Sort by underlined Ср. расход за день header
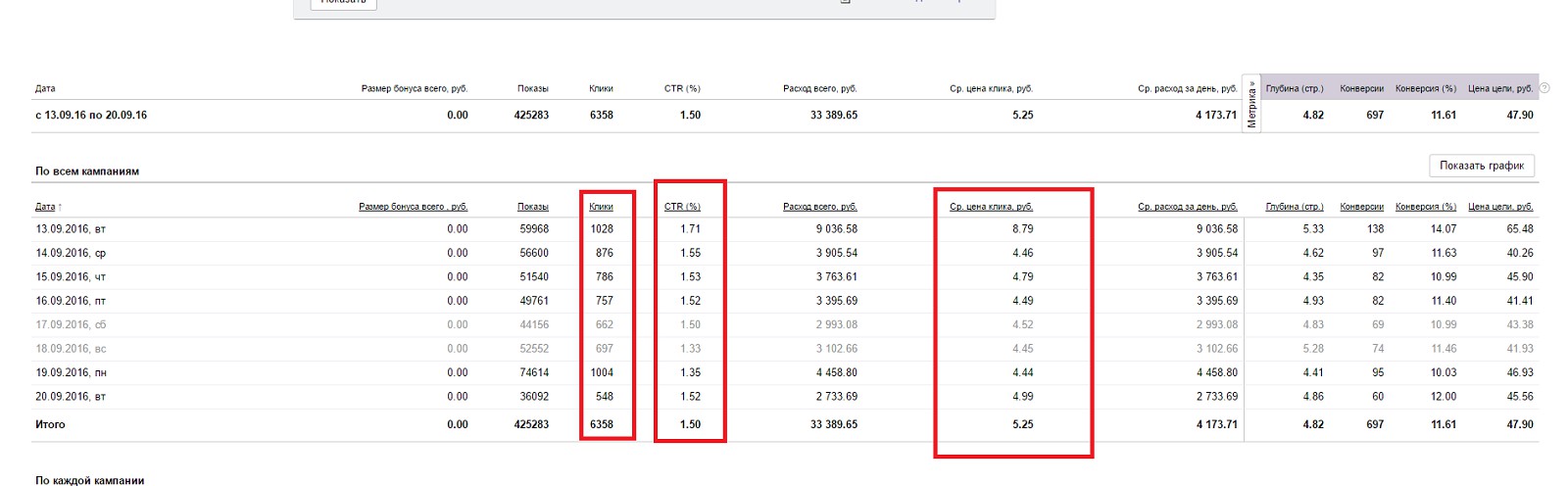 point(1187,207)
